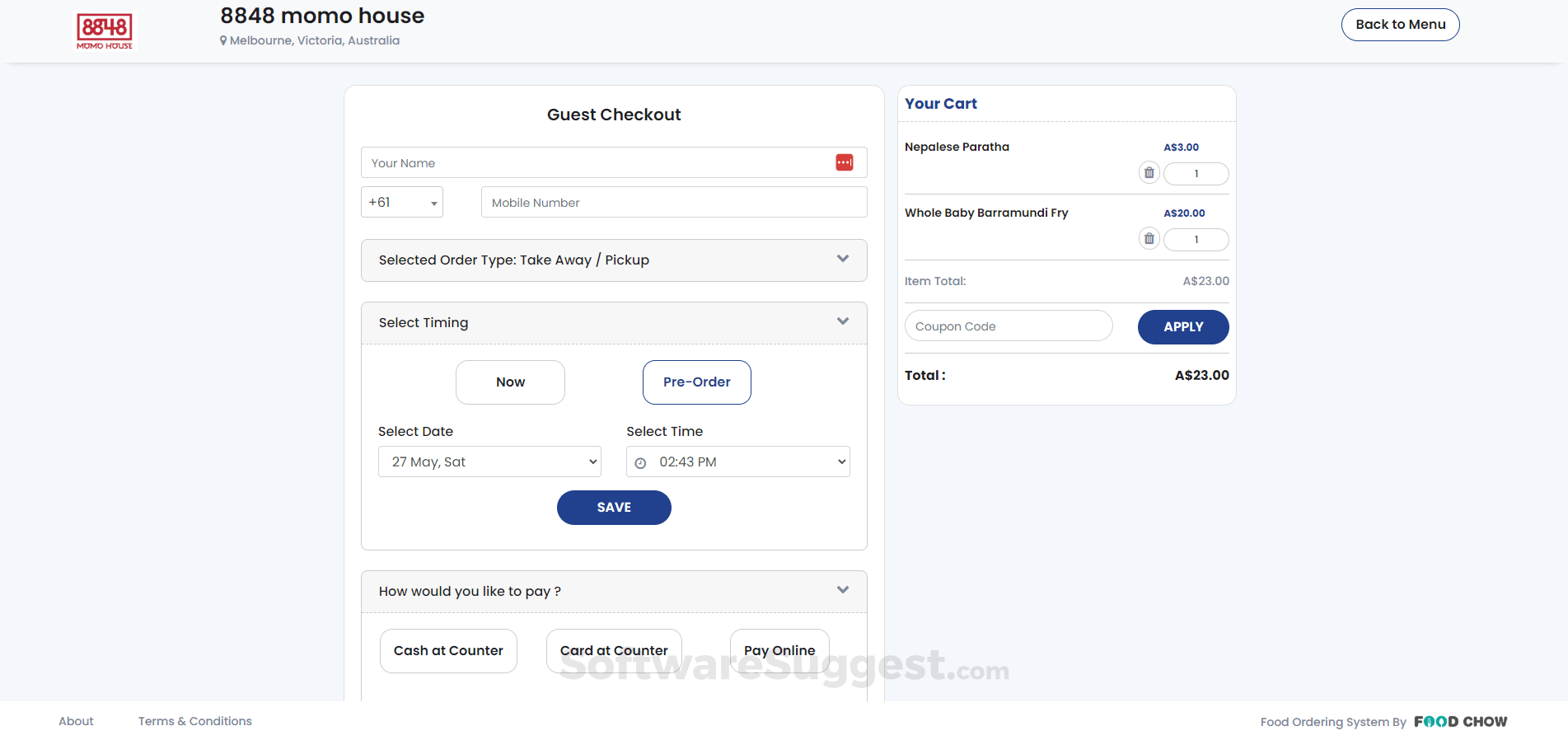Click the clock icon in time selector
The image size is (1568, 745).
(x=640, y=463)
